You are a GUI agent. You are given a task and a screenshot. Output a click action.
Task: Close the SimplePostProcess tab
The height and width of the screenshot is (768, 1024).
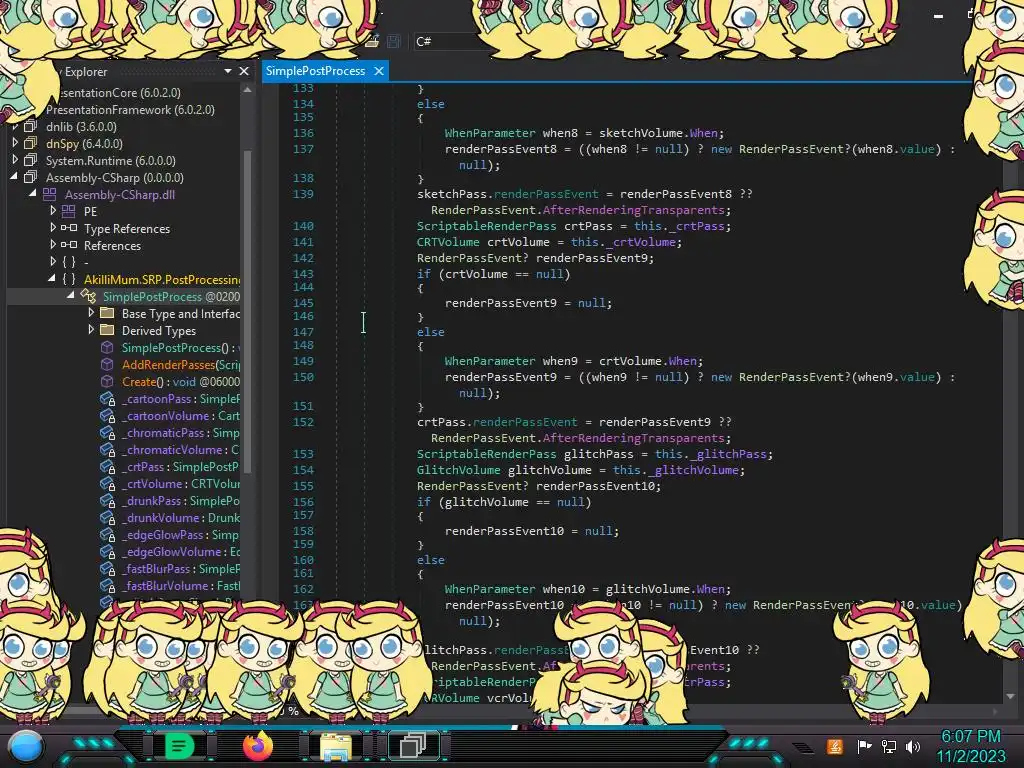pyautogui.click(x=379, y=71)
